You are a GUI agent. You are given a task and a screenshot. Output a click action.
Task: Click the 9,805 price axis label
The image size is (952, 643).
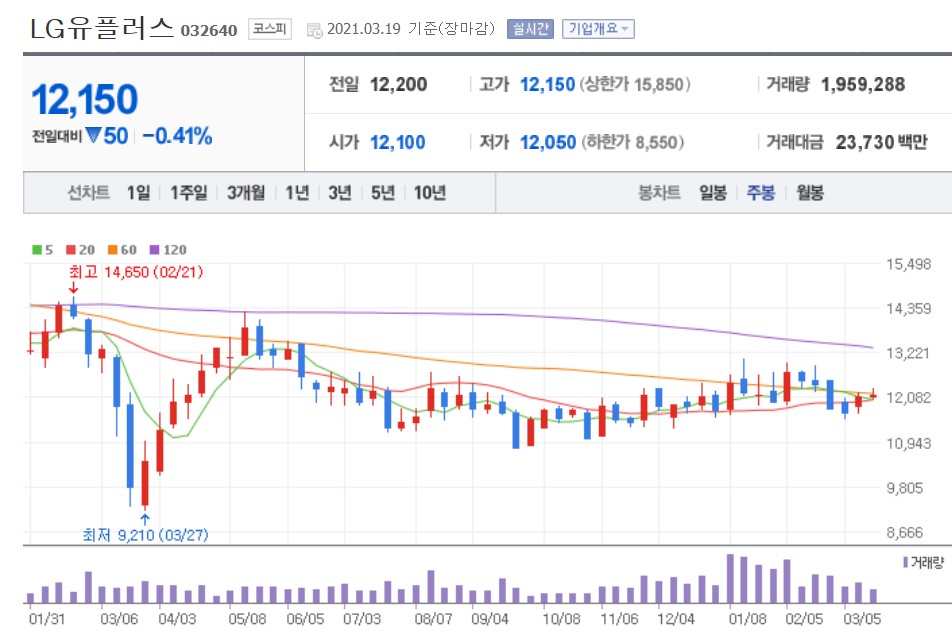pos(905,488)
